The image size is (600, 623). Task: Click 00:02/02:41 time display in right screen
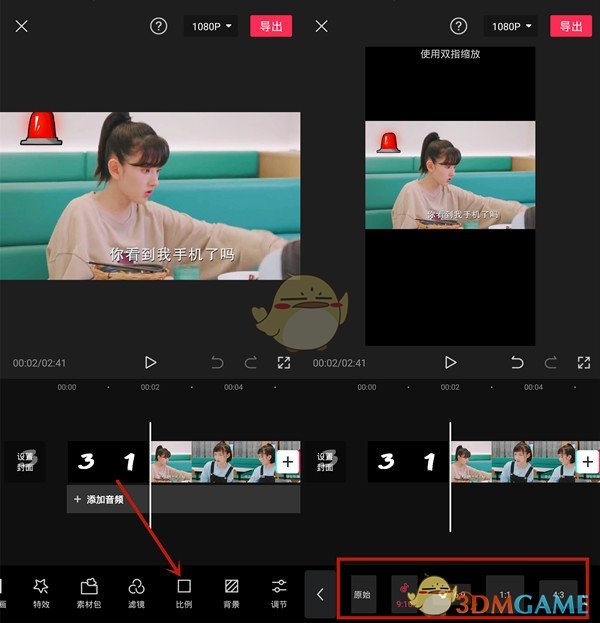339,363
